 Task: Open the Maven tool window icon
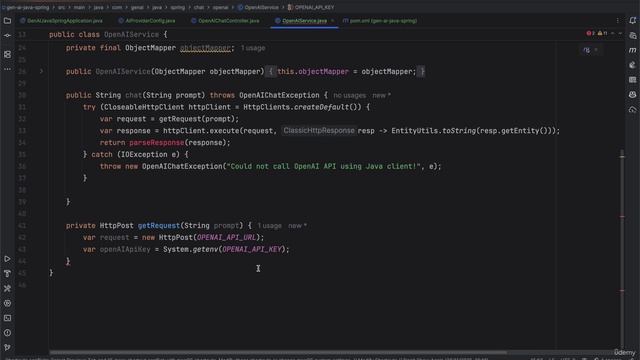pos(632,50)
